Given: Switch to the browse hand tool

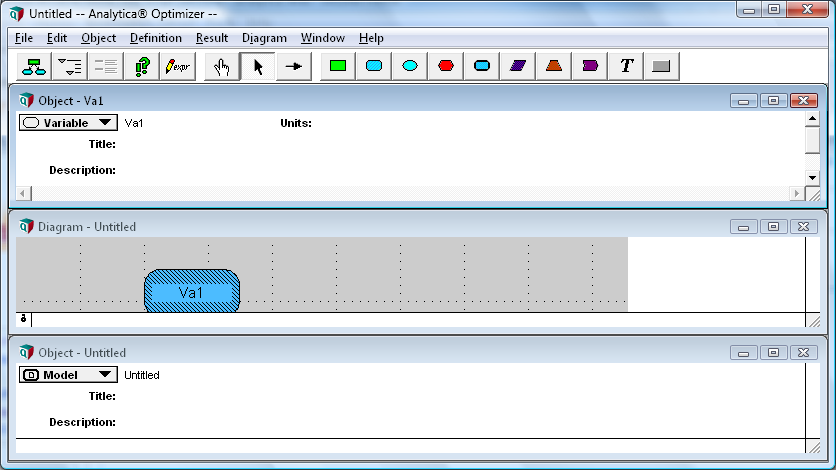Looking at the screenshot, I should tap(222, 67).
